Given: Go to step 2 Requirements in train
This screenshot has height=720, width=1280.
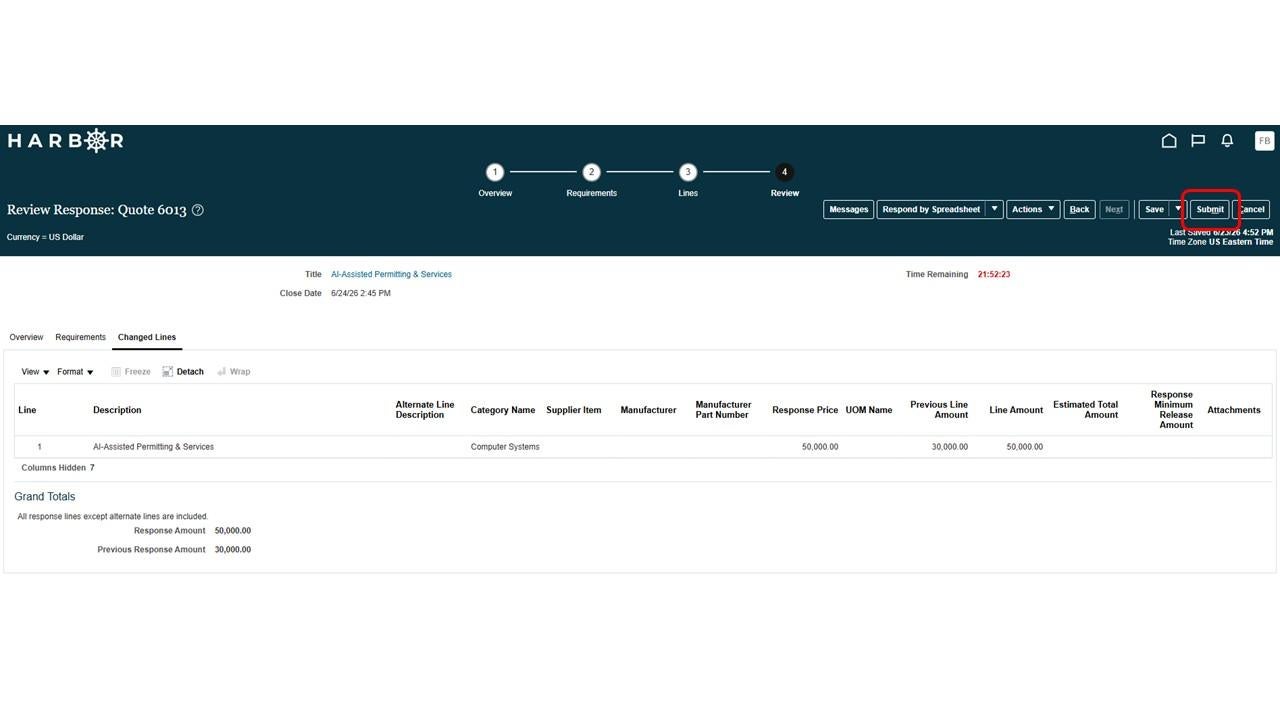Looking at the screenshot, I should click(x=591, y=172).
